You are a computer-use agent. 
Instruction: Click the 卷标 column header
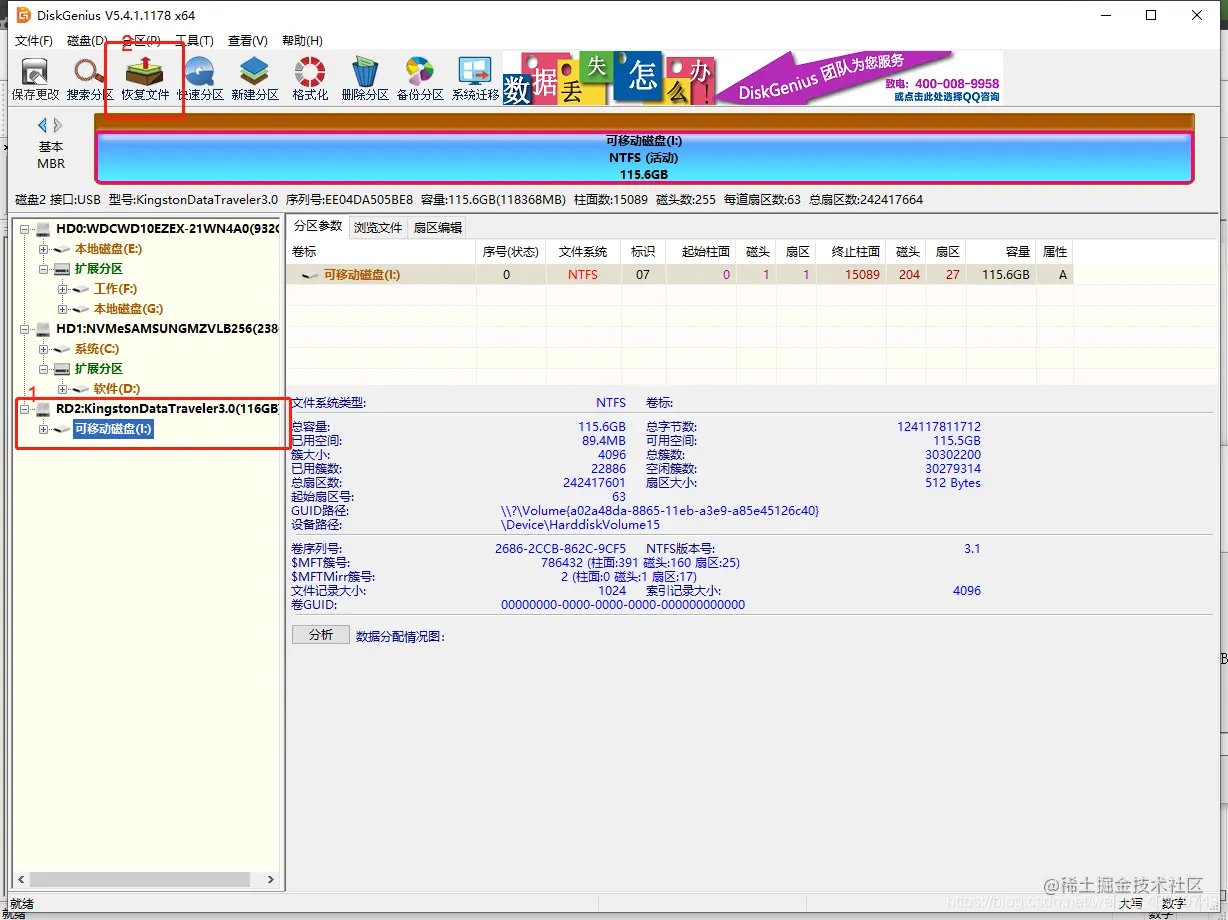pyautogui.click(x=381, y=251)
